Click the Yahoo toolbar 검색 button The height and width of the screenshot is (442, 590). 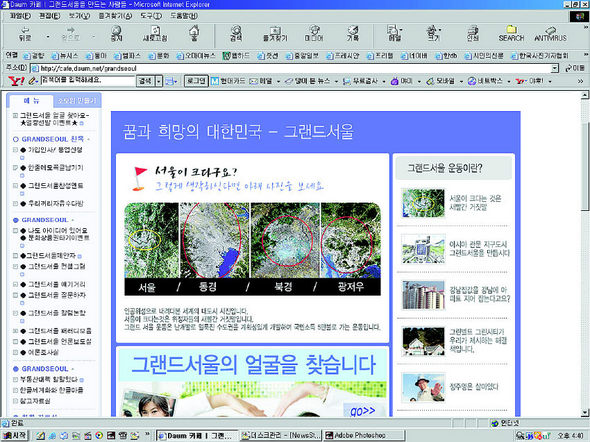tap(145, 81)
